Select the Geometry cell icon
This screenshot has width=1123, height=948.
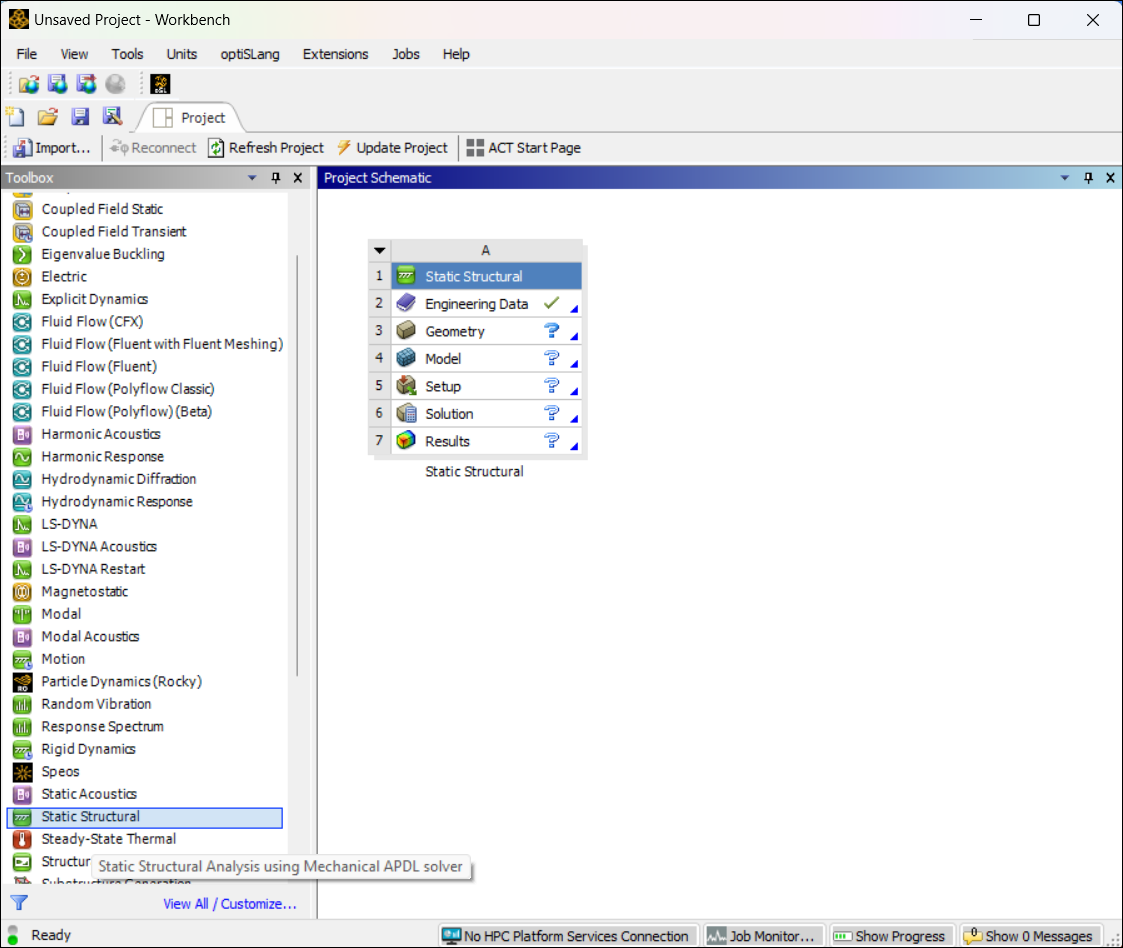[406, 331]
